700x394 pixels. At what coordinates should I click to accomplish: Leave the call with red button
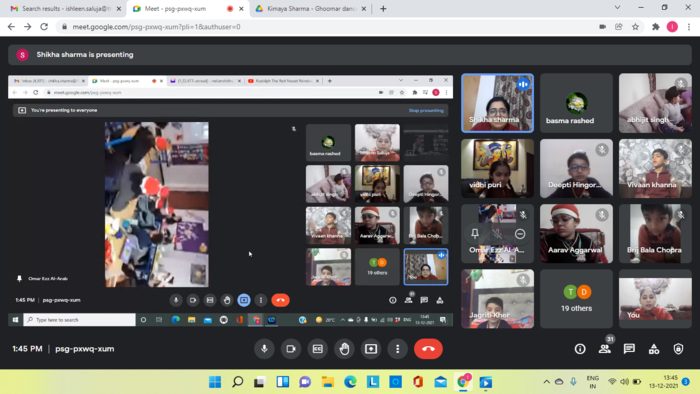pyautogui.click(x=428, y=349)
